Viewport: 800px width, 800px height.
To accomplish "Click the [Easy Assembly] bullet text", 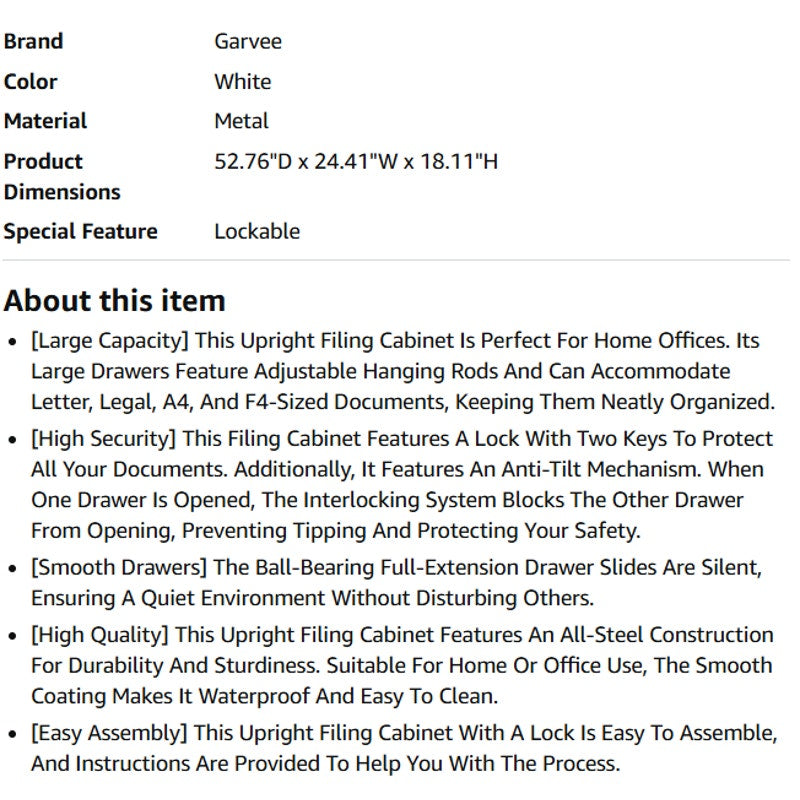I will pyautogui.click(x=404, y=748).
